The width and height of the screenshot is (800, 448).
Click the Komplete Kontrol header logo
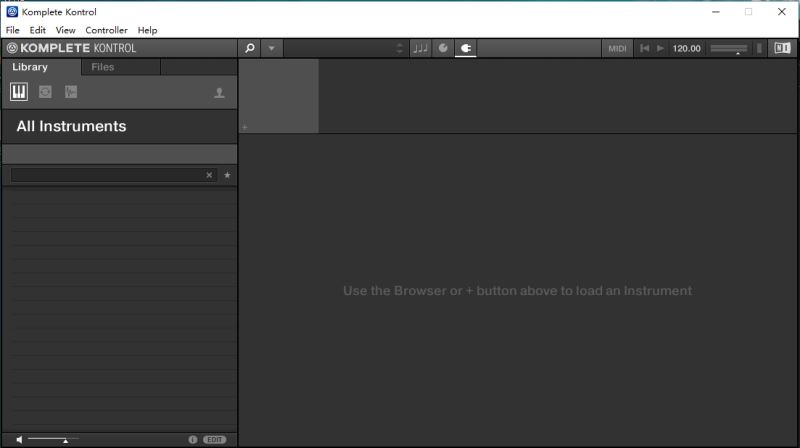click(x=71, y=48)
